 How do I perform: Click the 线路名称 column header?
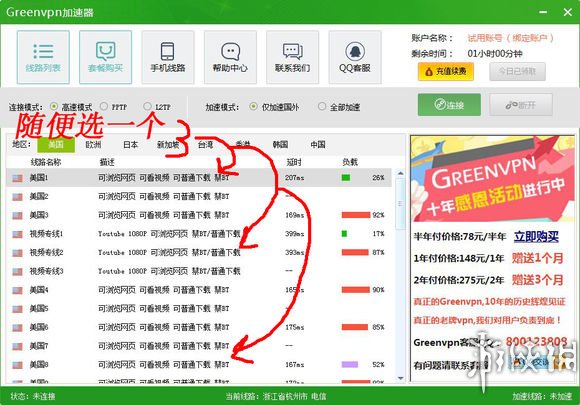tap(45, 162)
